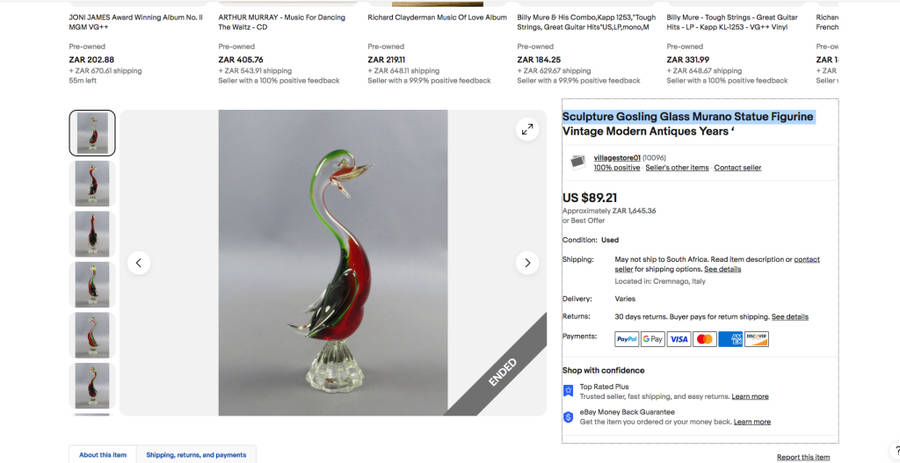This screenshot has width=900, height=463.
Task: Click the Top Rated Plus badge icon
Action: [x=568, y=391]
